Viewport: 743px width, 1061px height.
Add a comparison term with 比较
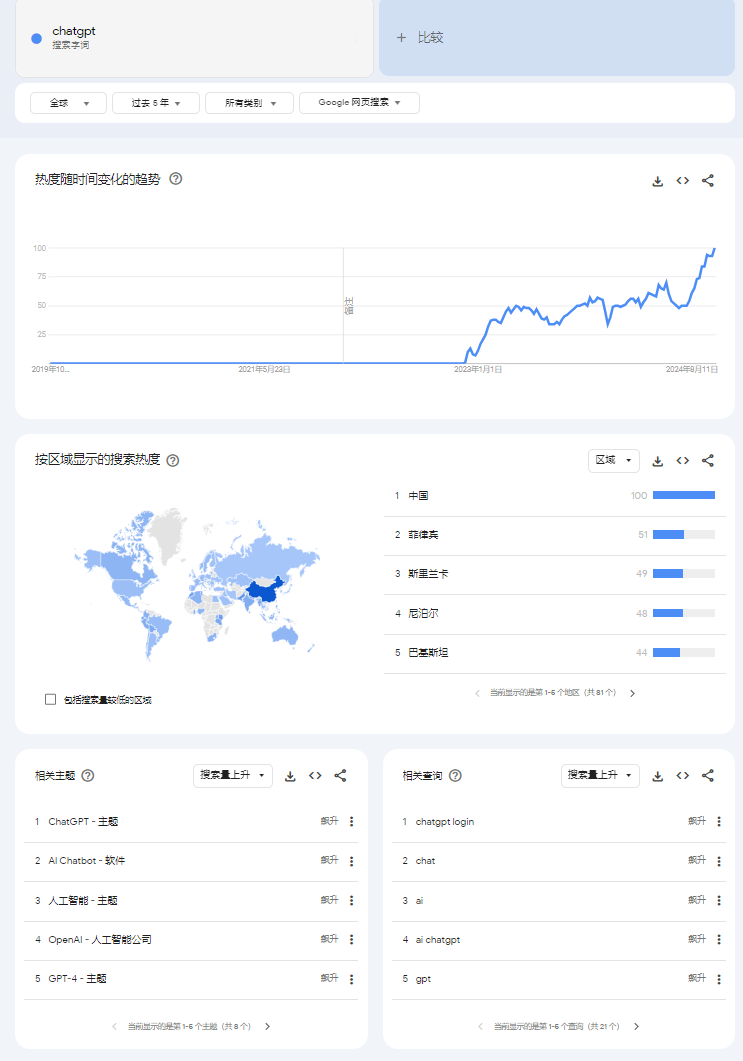(x=556, y=37)
